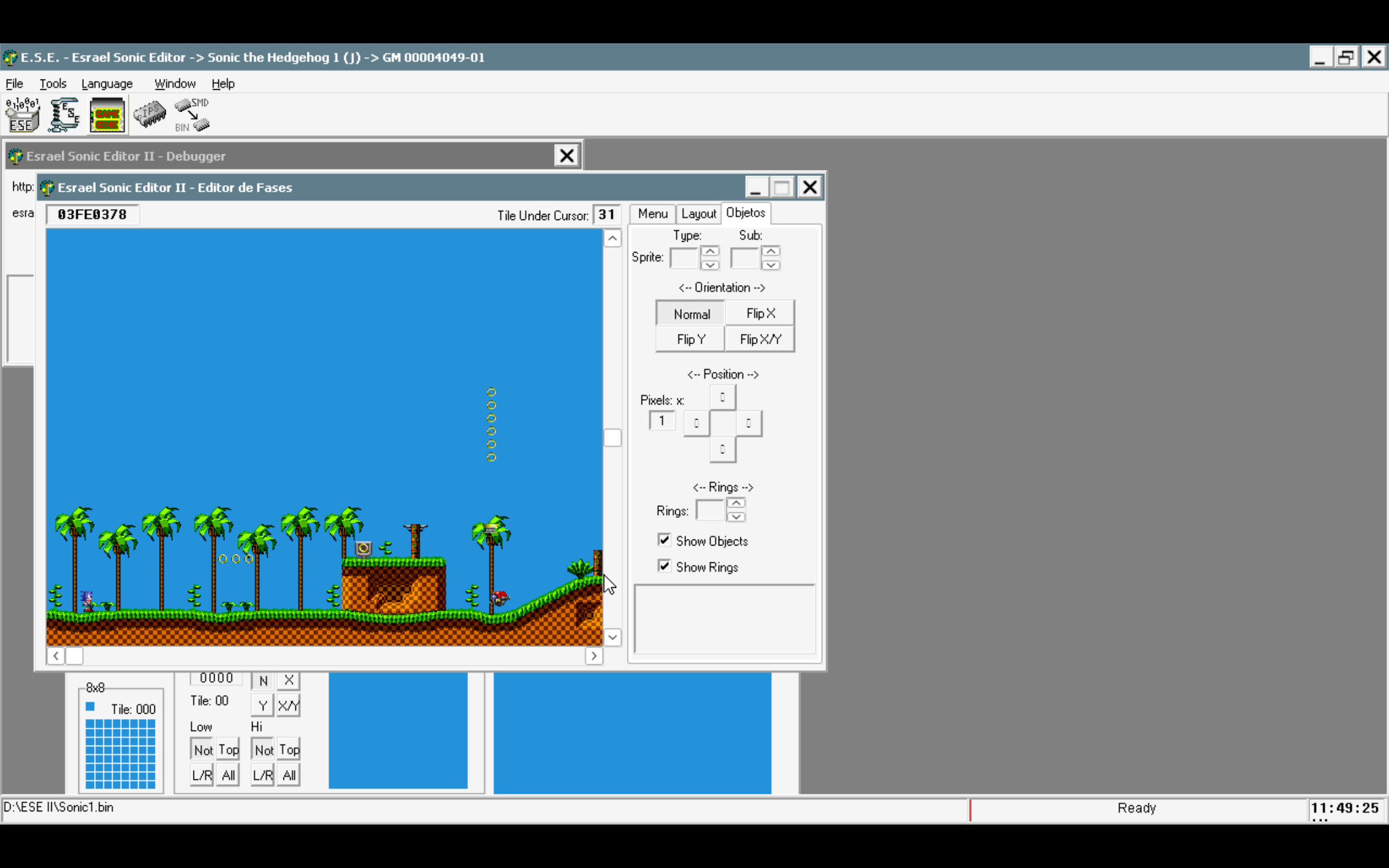Select Flip X/Y orientation

760,339
